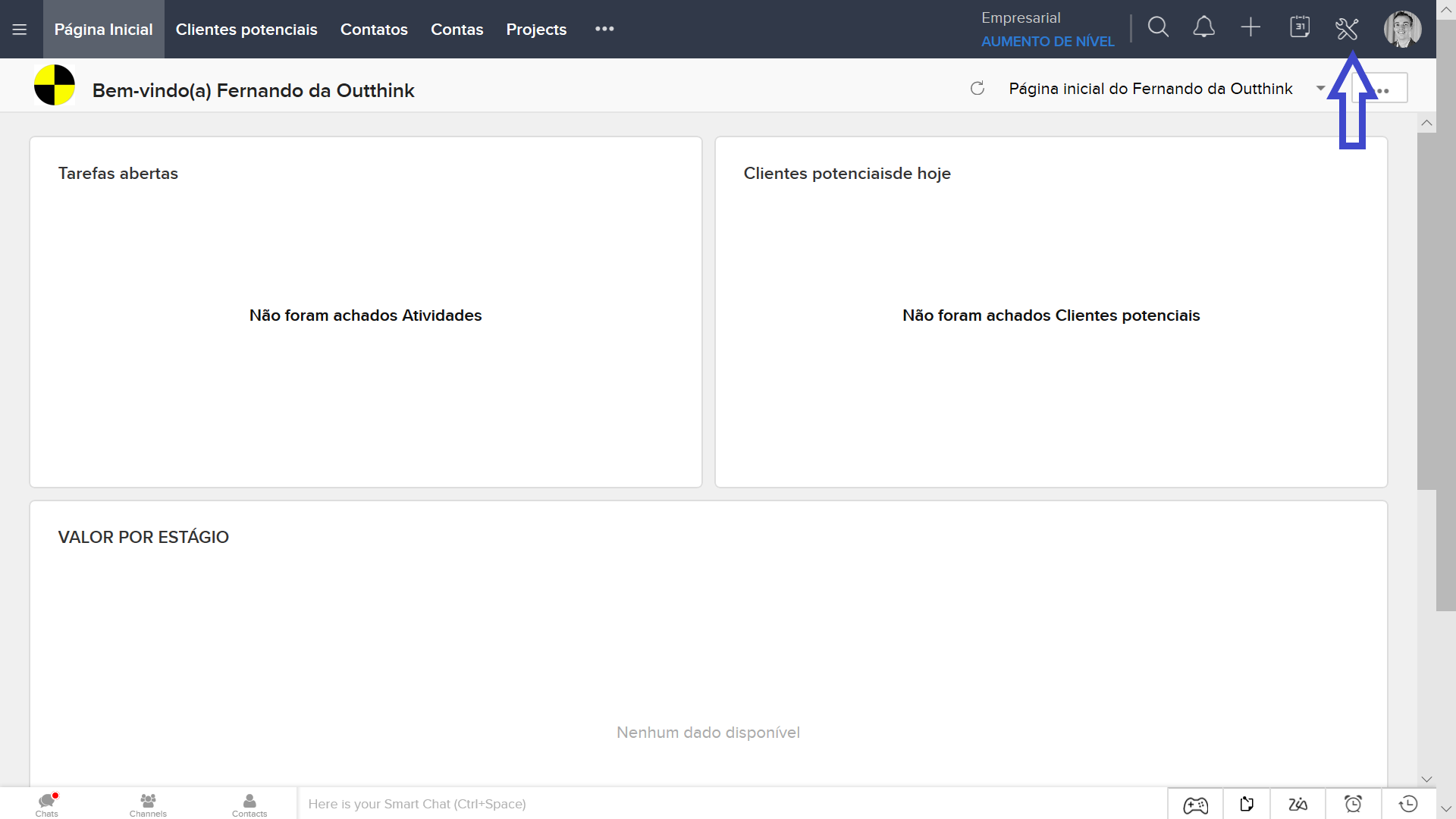Open the sticky notes icon
Image resolution: width=1456 pixels, height=819 pixels.
1247,804
